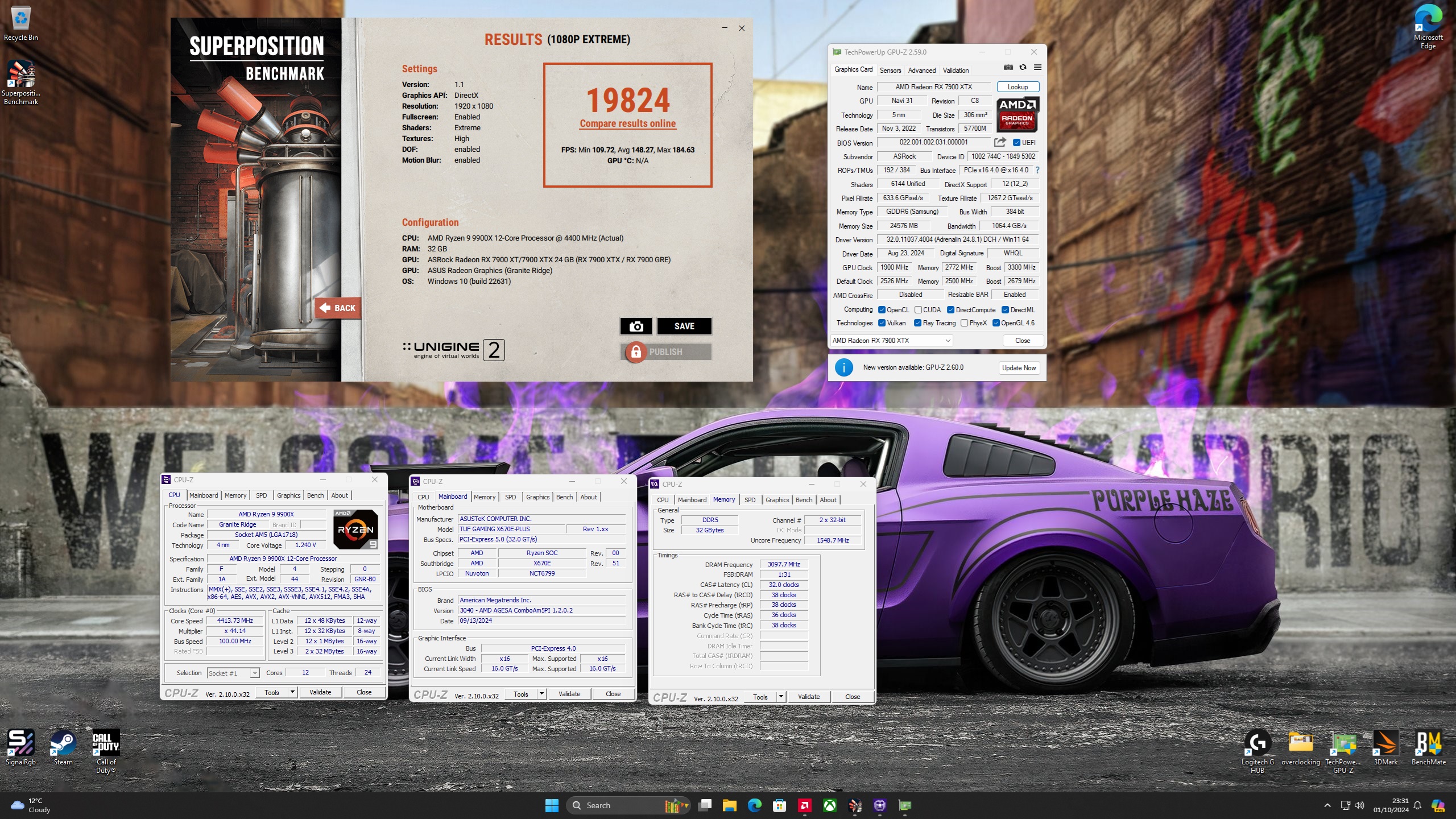This screenshot has height=819, width=1456.
Task: Switch to the Sensors tab in GPU-Z
Action: pyautogui.click(x=890, y=71)
